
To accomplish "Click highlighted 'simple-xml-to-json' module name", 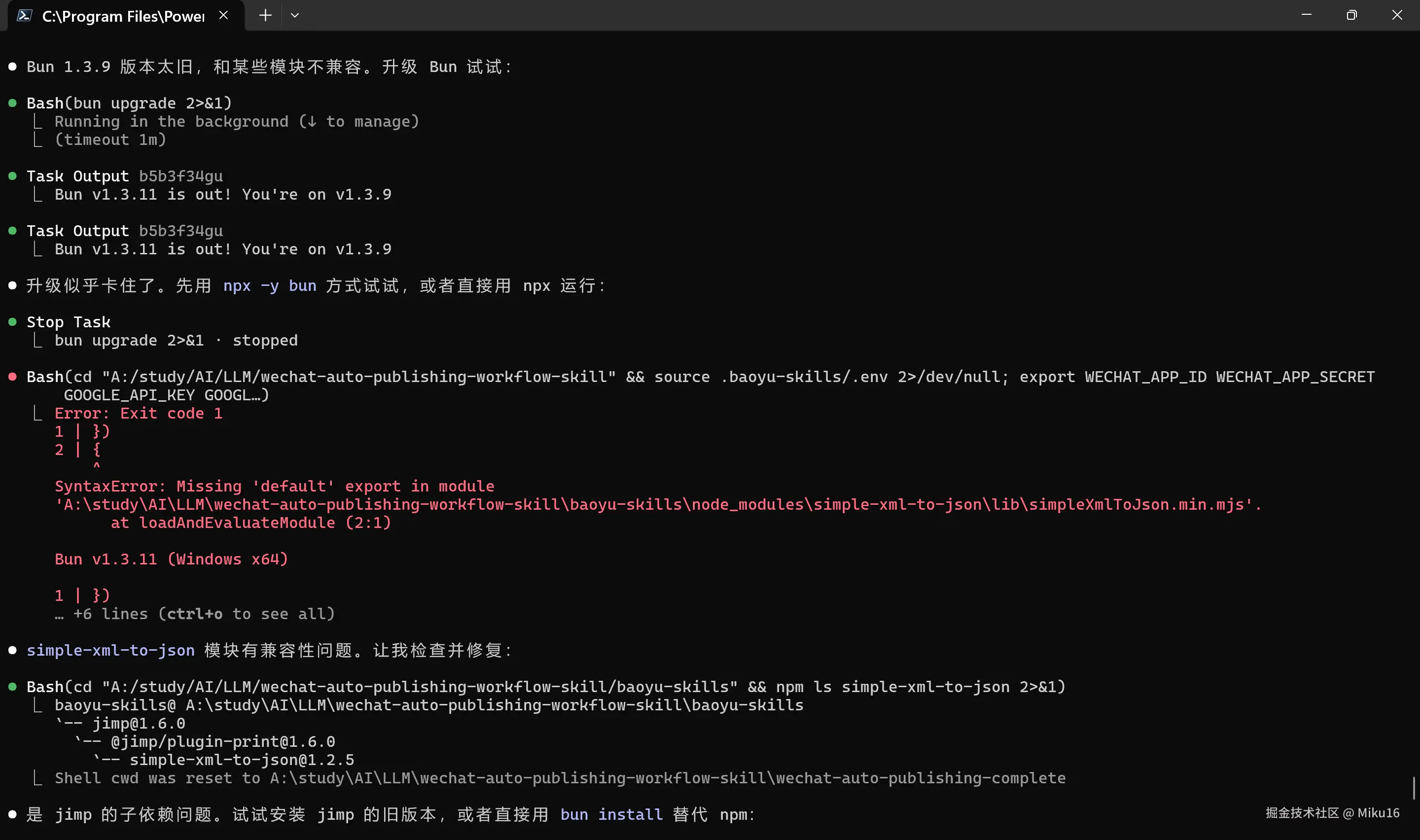I will click(110, 650).
